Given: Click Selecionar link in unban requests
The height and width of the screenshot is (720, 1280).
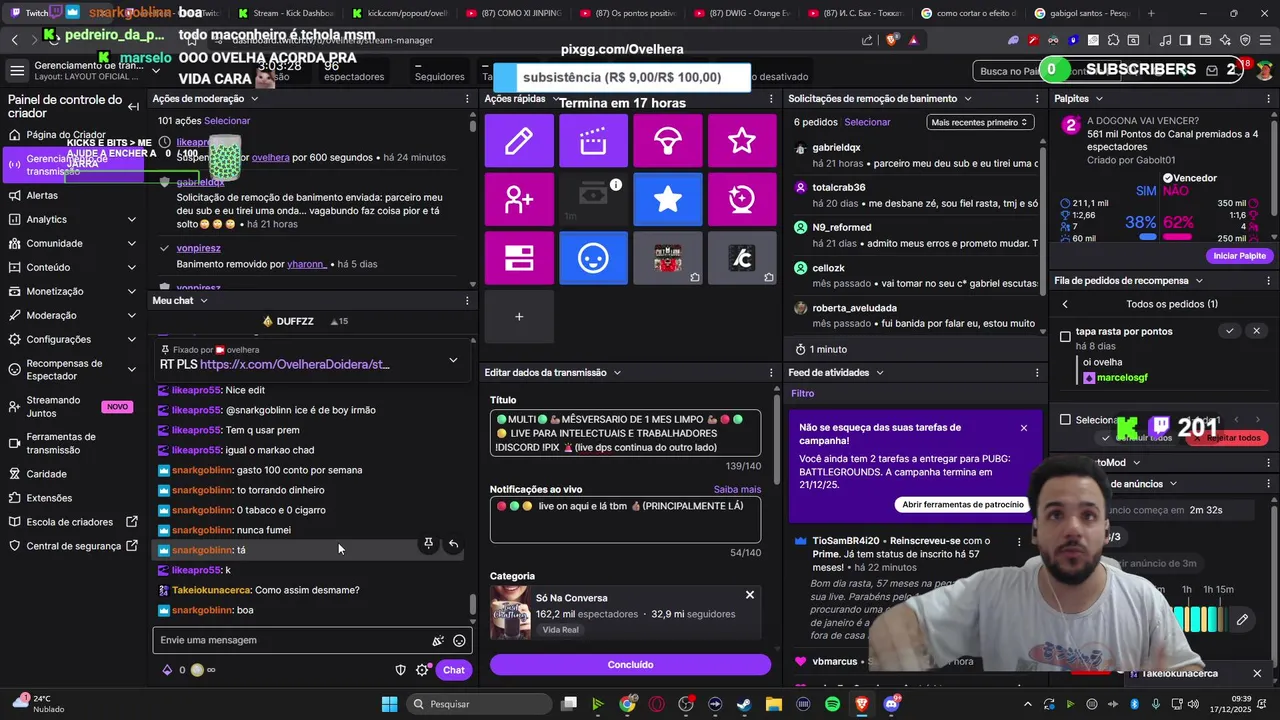Looking at the screenshot, I should coord(867,122).
